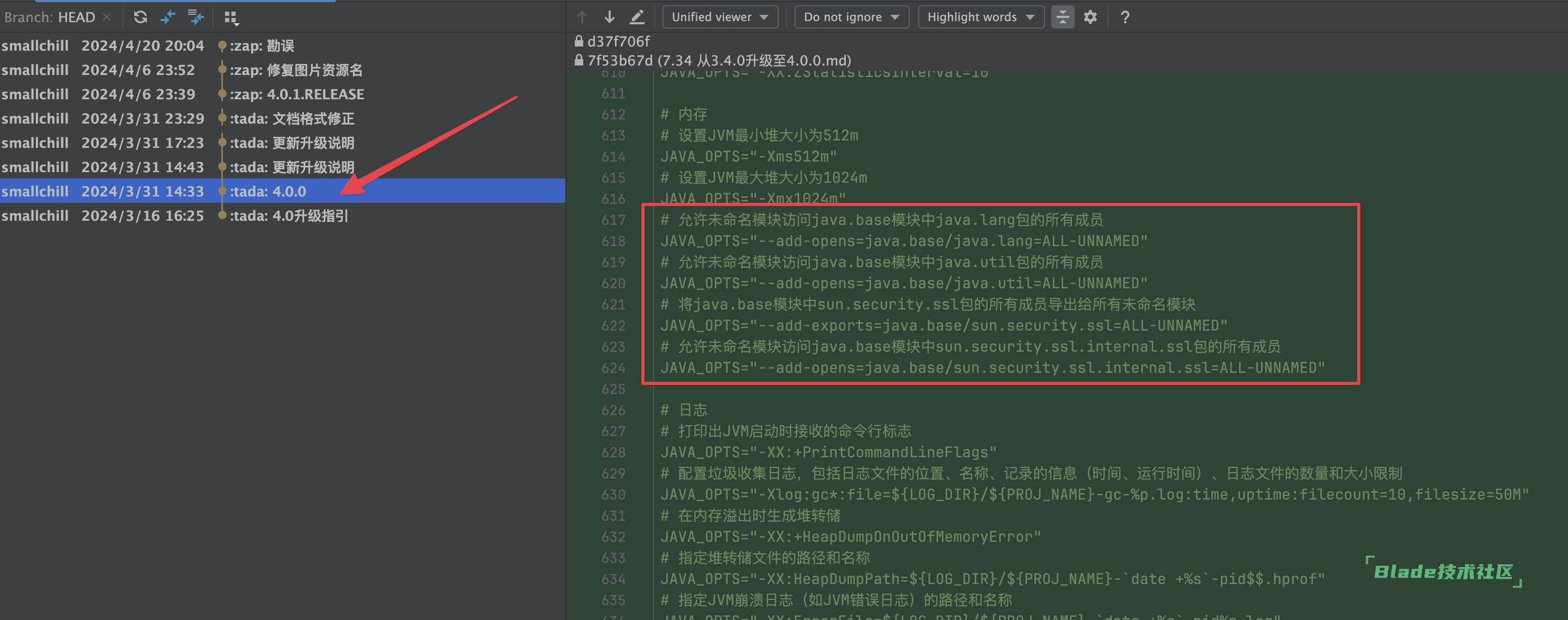Toggle collapse unchanged fragments button
Viewport: 1568px width, 620px height.
click(1062, 17)
